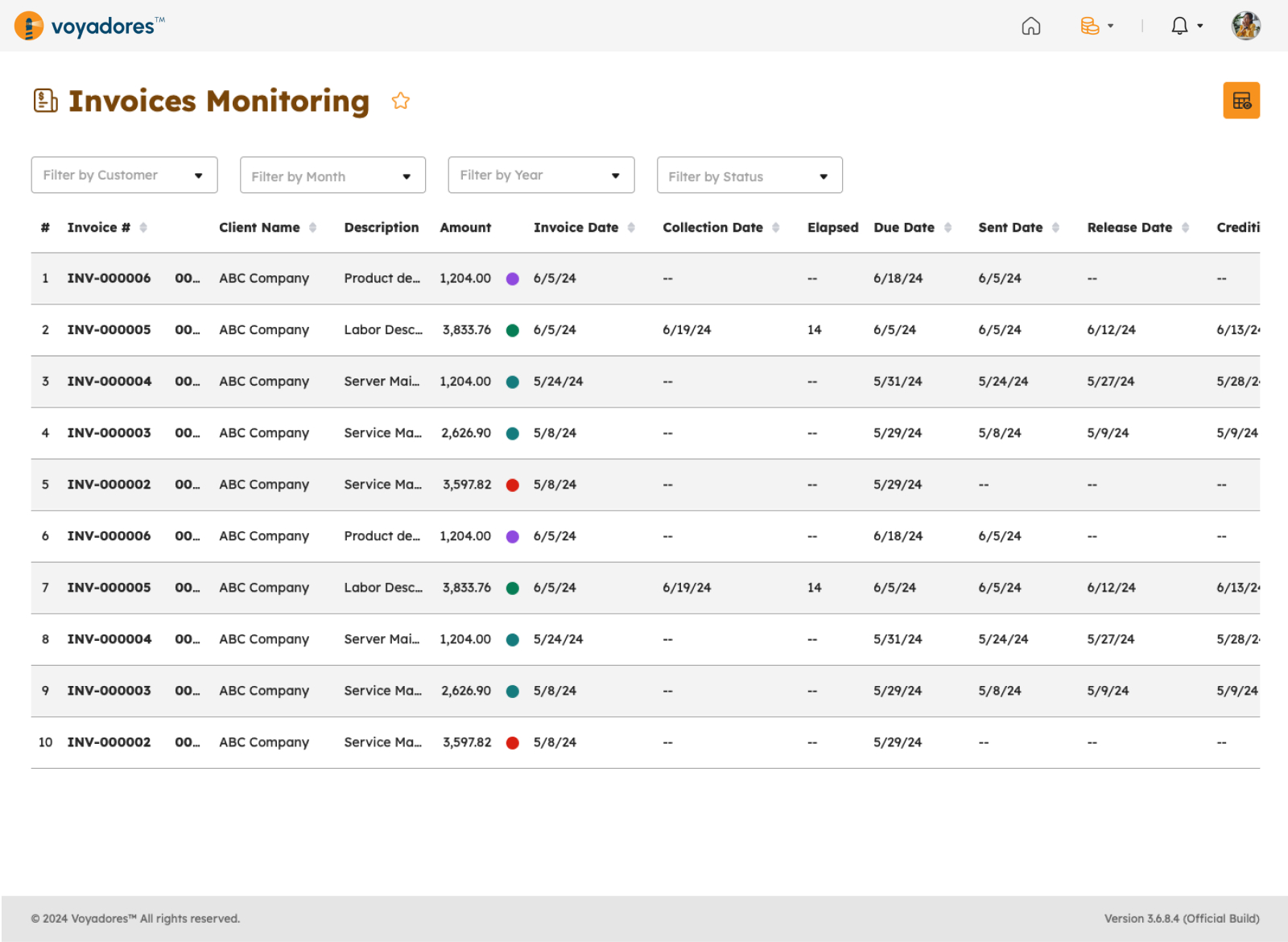
Task: Sort by Release Date column
Action: click(x=1186, y=228)
